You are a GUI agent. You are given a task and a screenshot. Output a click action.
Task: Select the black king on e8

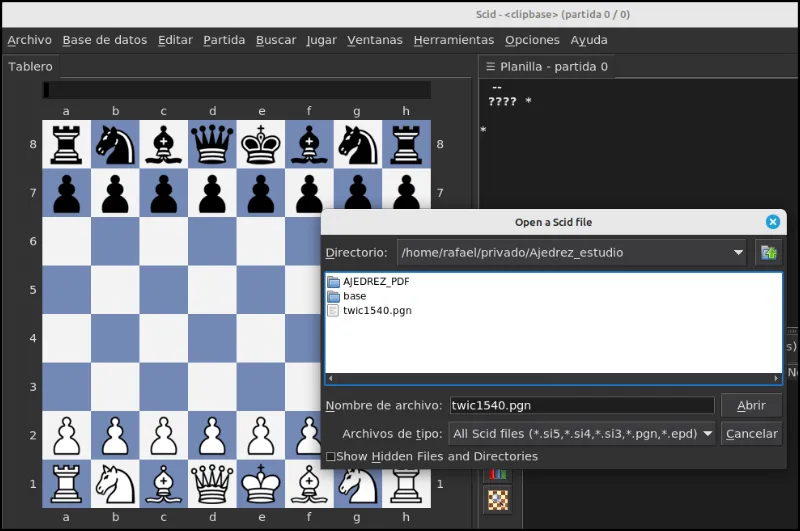(261, 144)
